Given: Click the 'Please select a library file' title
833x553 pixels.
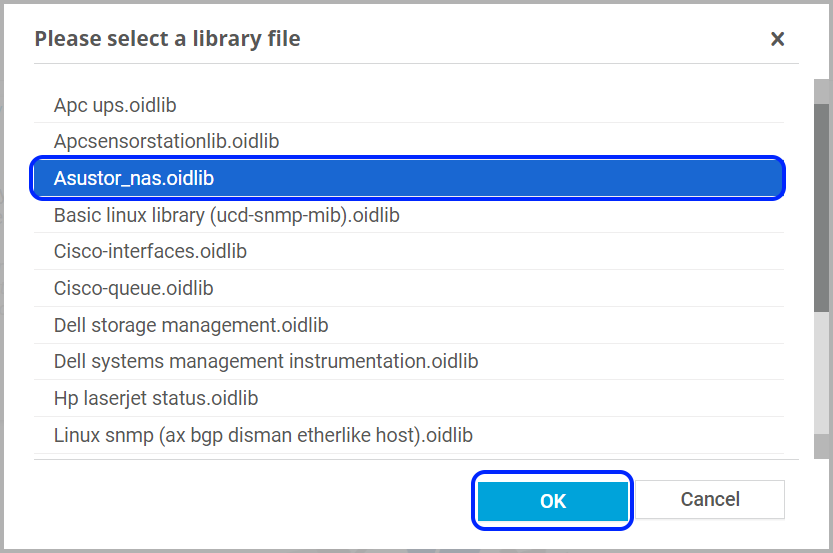Looking at the screenshot, I should click(x=167, y=39).
